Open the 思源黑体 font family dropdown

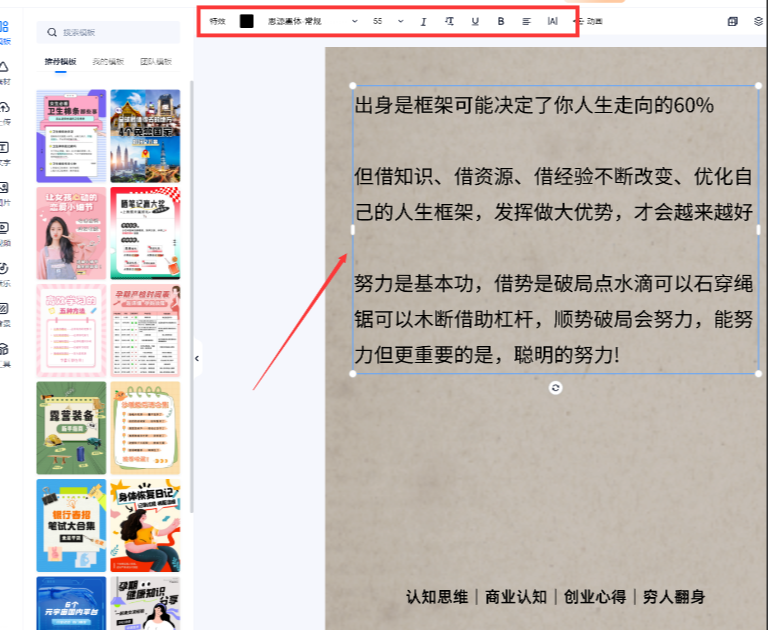pos(312,21)
